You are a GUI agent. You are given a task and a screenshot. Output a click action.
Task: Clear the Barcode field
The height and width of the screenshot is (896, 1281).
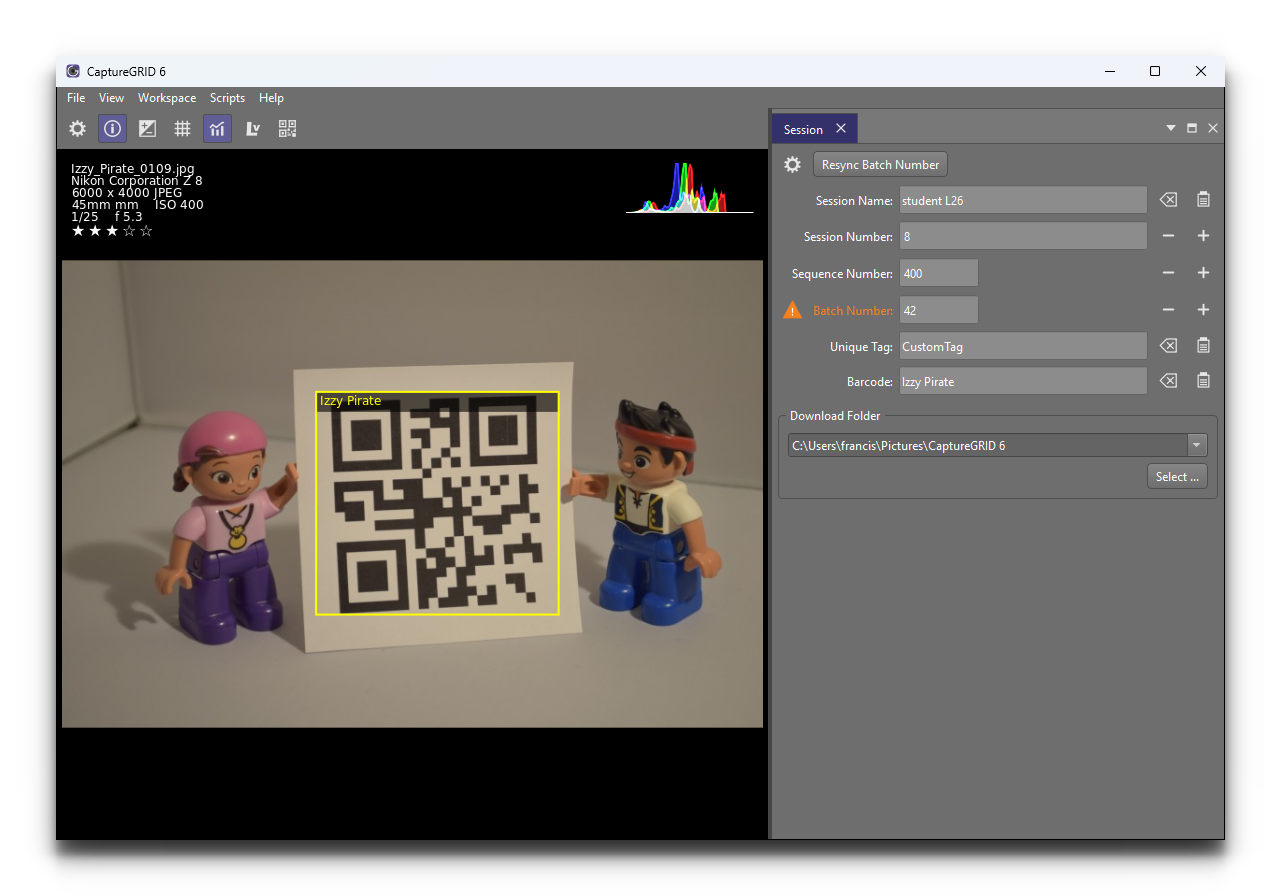[1168, 381]
